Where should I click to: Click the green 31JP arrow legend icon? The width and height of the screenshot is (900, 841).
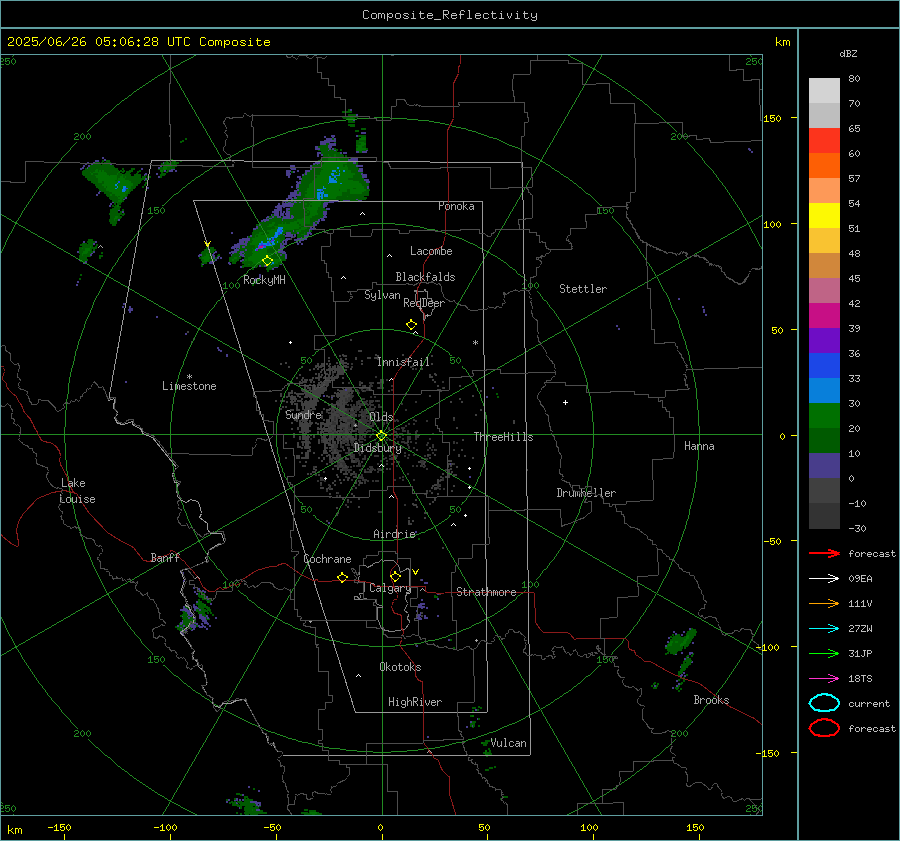[824, 653]
